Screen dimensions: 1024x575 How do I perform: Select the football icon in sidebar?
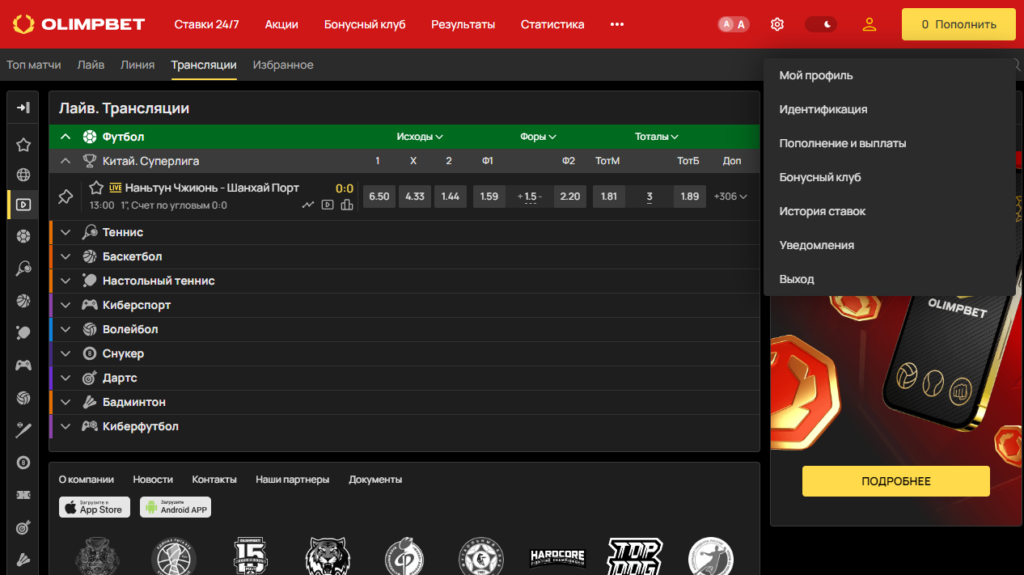tap(24, 236)
